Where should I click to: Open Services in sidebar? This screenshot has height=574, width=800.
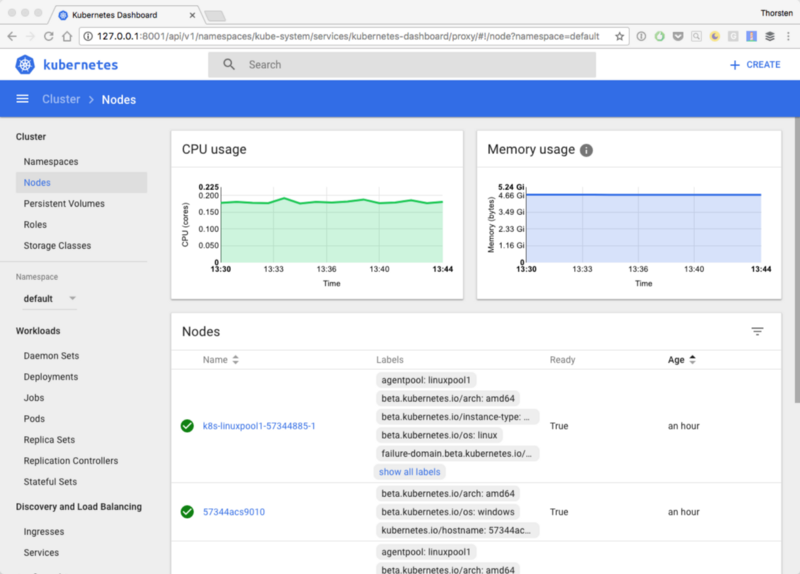click(41, 552)
